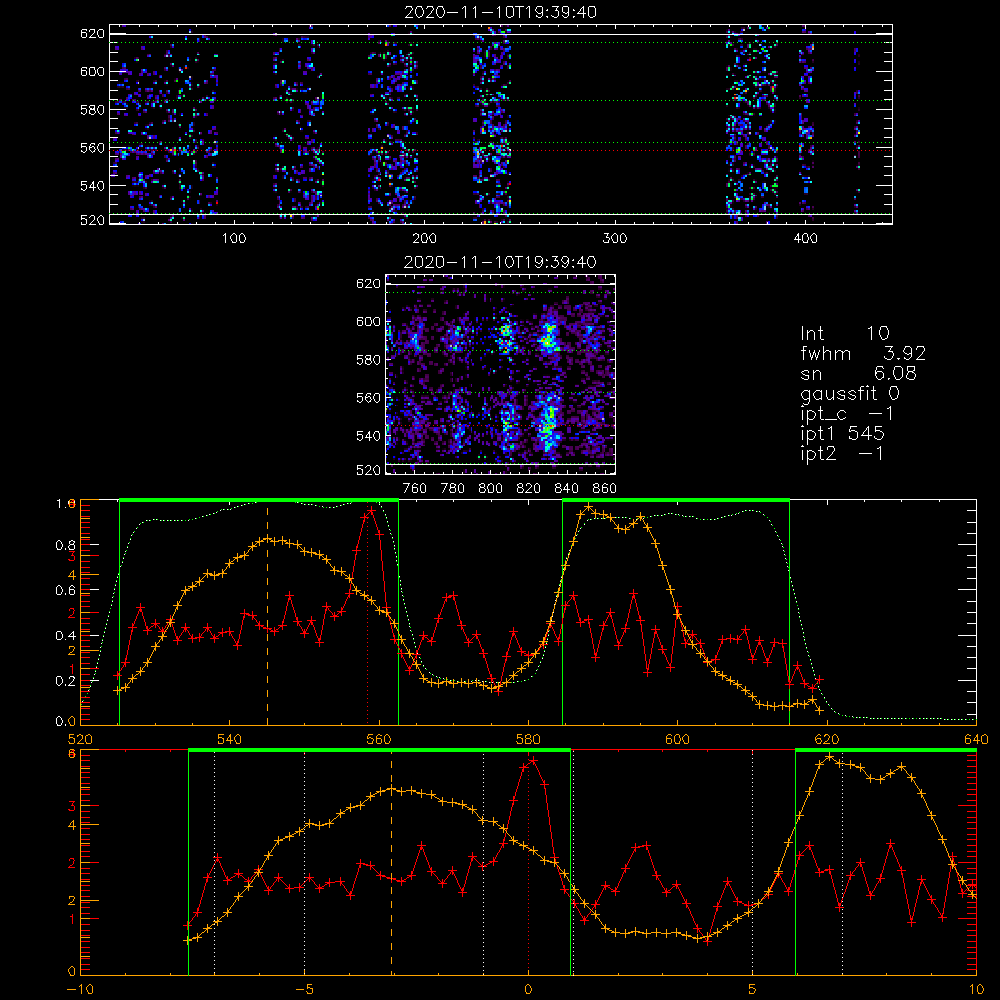
Task: Click x-axis label 800 below middle image
Action: 490,488
